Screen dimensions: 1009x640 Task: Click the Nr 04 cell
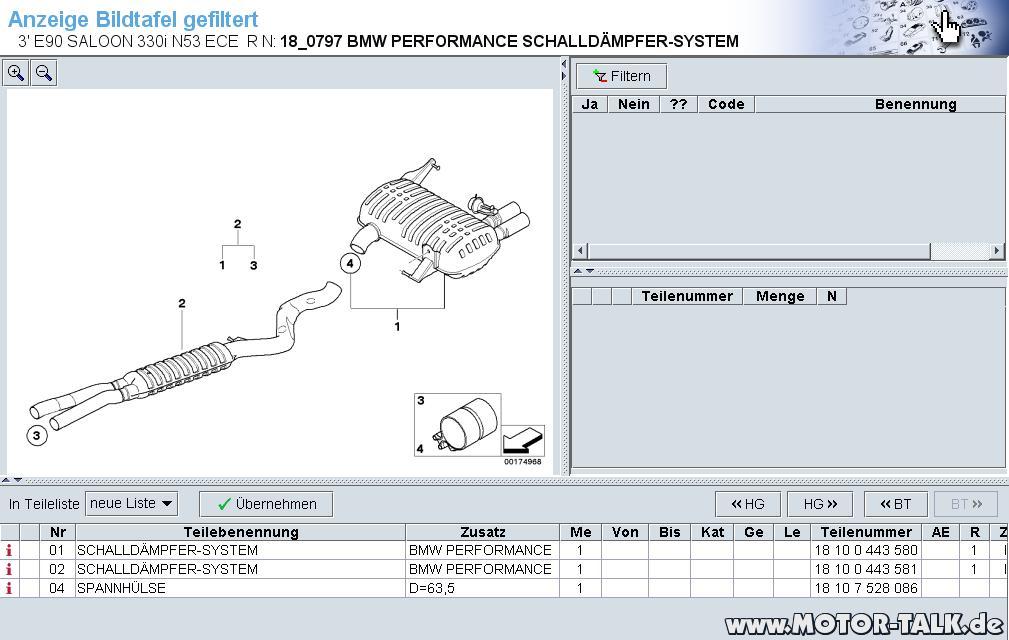[58, 588]
